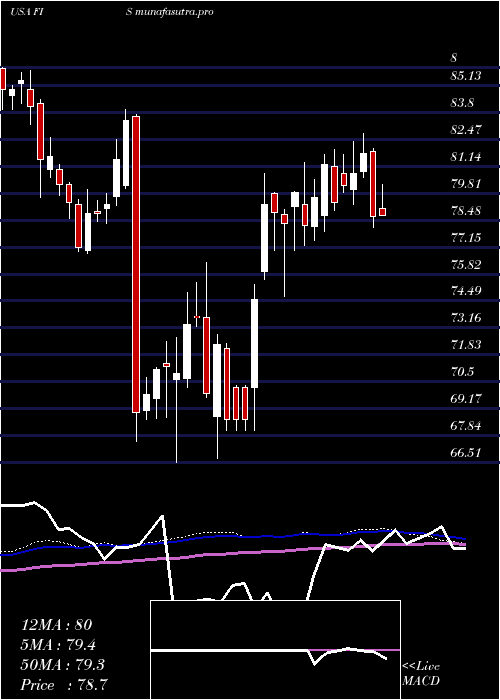Viewport: 500px width, 700px height.
Task: Click the last red candlestick on the chart
Action: [382, 212]
